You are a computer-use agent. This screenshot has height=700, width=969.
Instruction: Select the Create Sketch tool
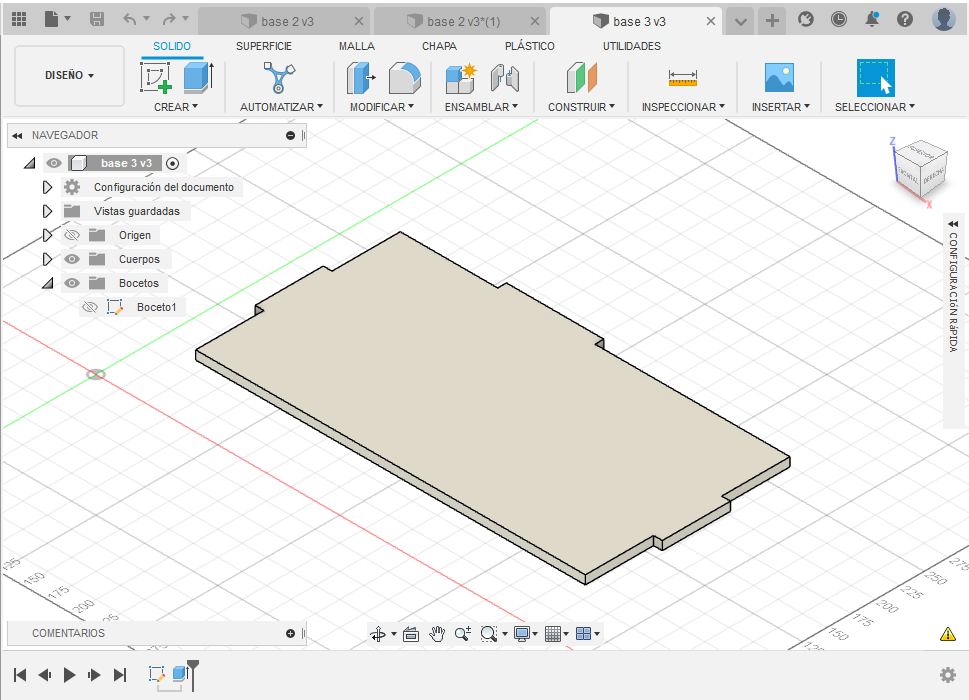coord(156,77)
